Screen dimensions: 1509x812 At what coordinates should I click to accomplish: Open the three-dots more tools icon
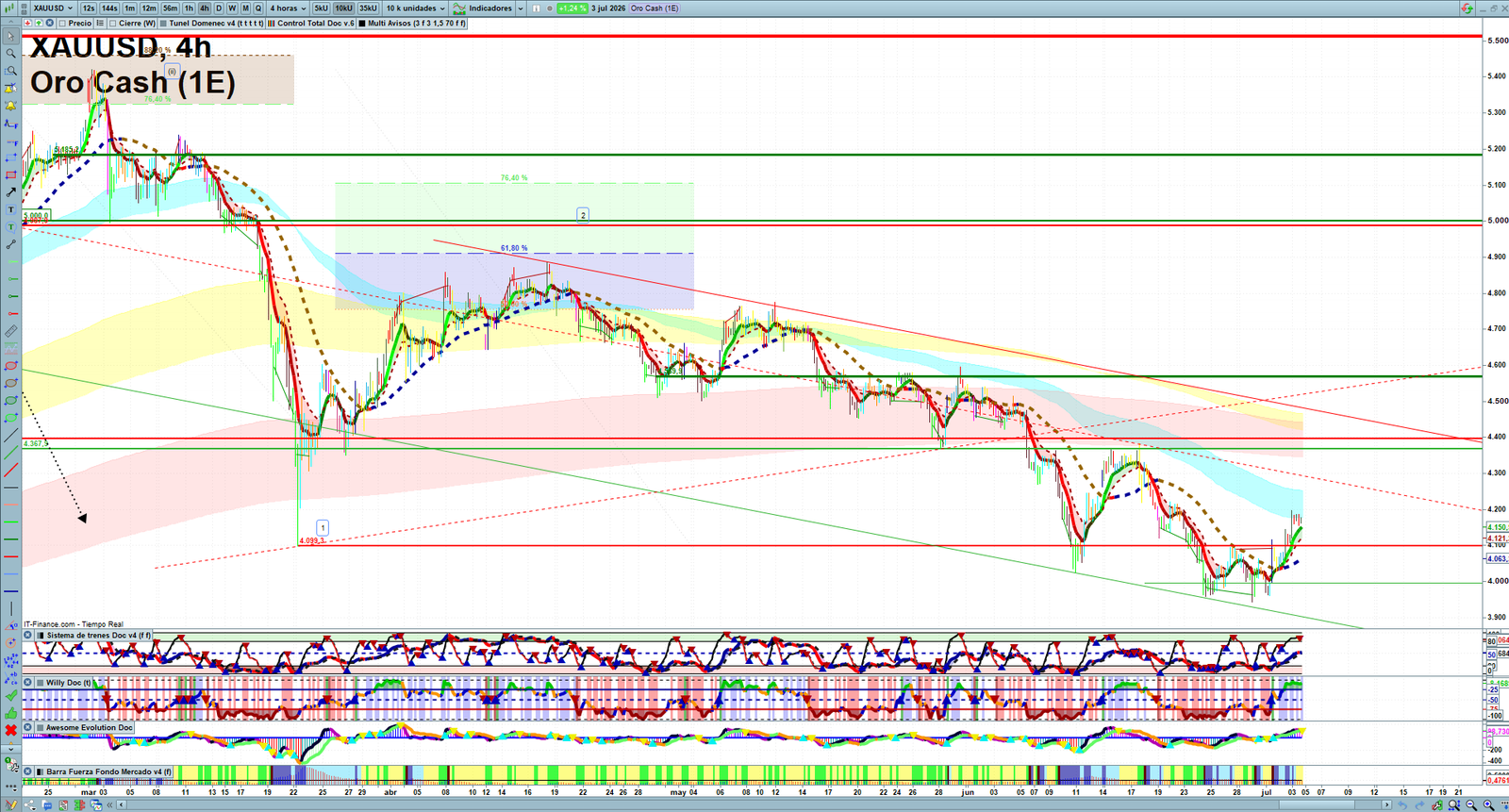point(10,787)
